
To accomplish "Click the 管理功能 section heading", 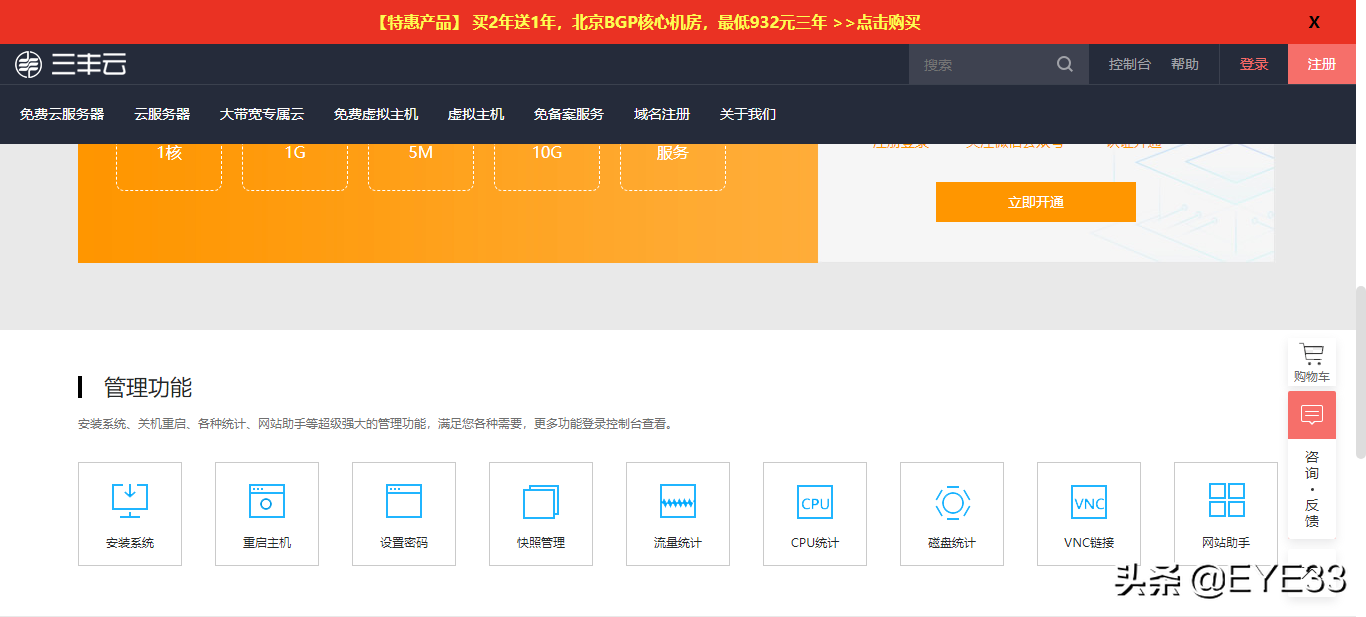I will (x=148, y=387).
